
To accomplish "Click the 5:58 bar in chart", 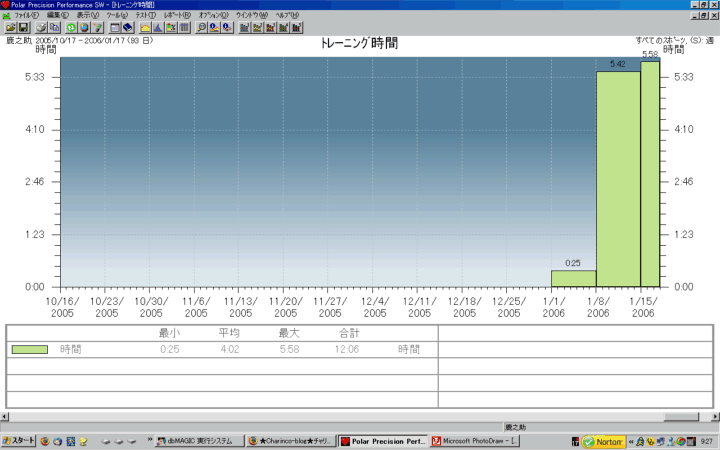I will click(x=650, y=175).
